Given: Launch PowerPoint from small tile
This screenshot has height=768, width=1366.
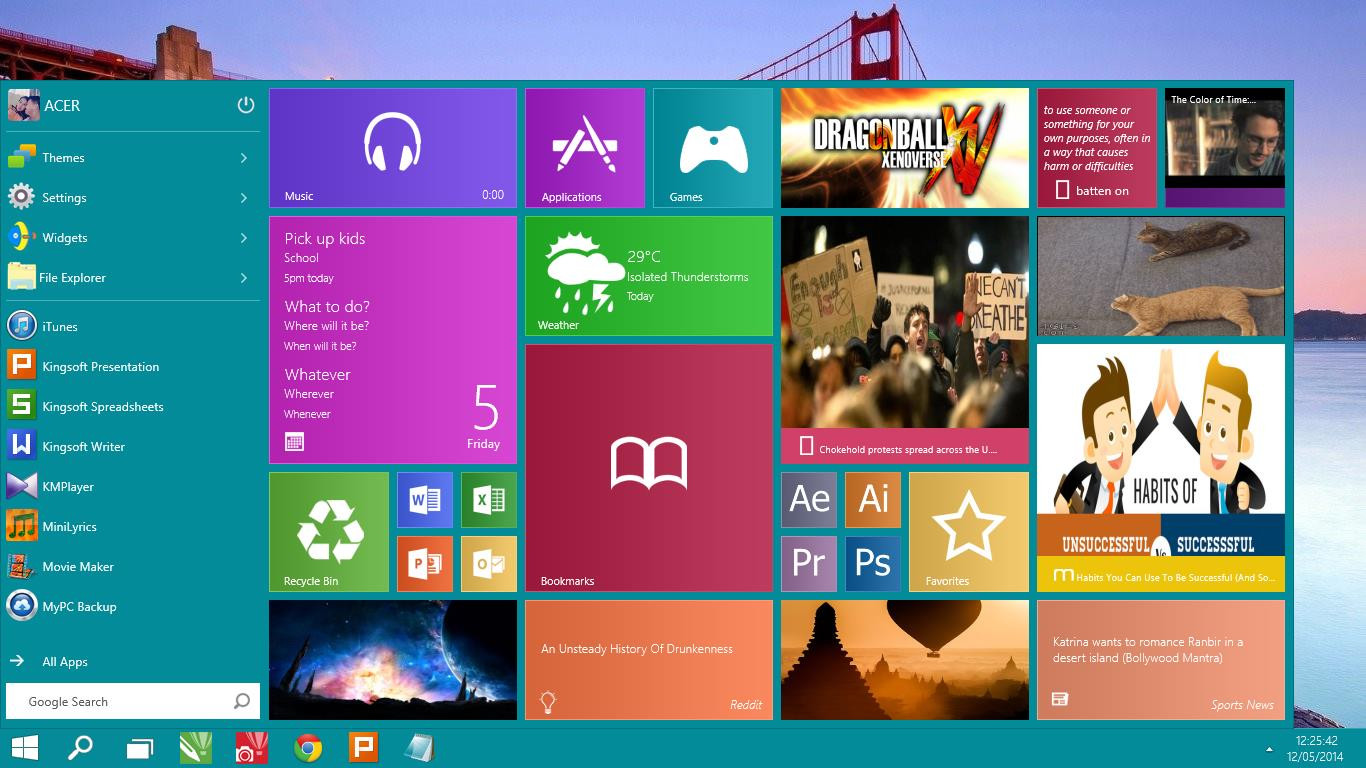Looking at the screenshot, I should tap(425, 564).
